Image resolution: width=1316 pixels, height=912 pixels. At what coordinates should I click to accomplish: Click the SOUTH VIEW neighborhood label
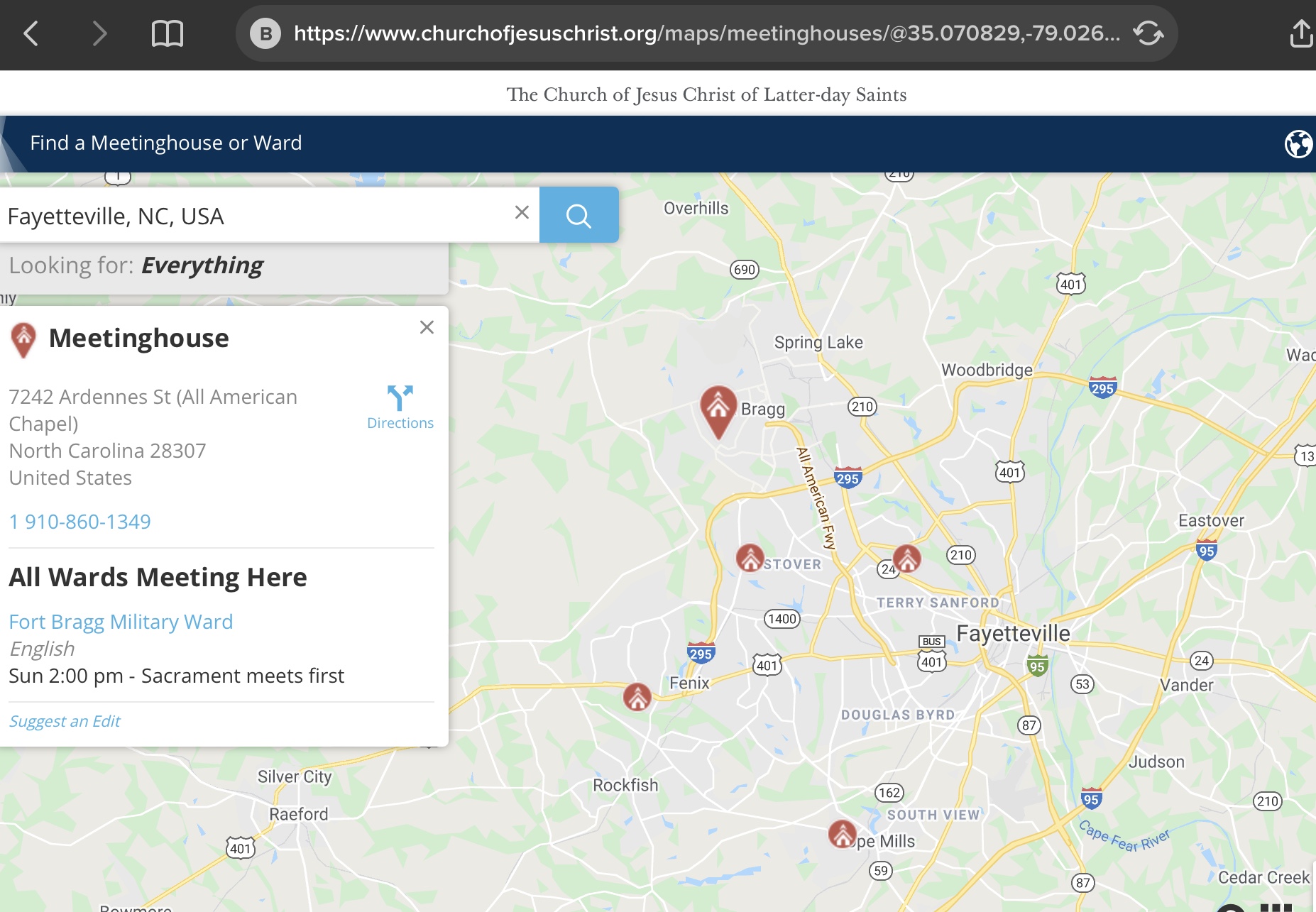click(x=933, y=815)
